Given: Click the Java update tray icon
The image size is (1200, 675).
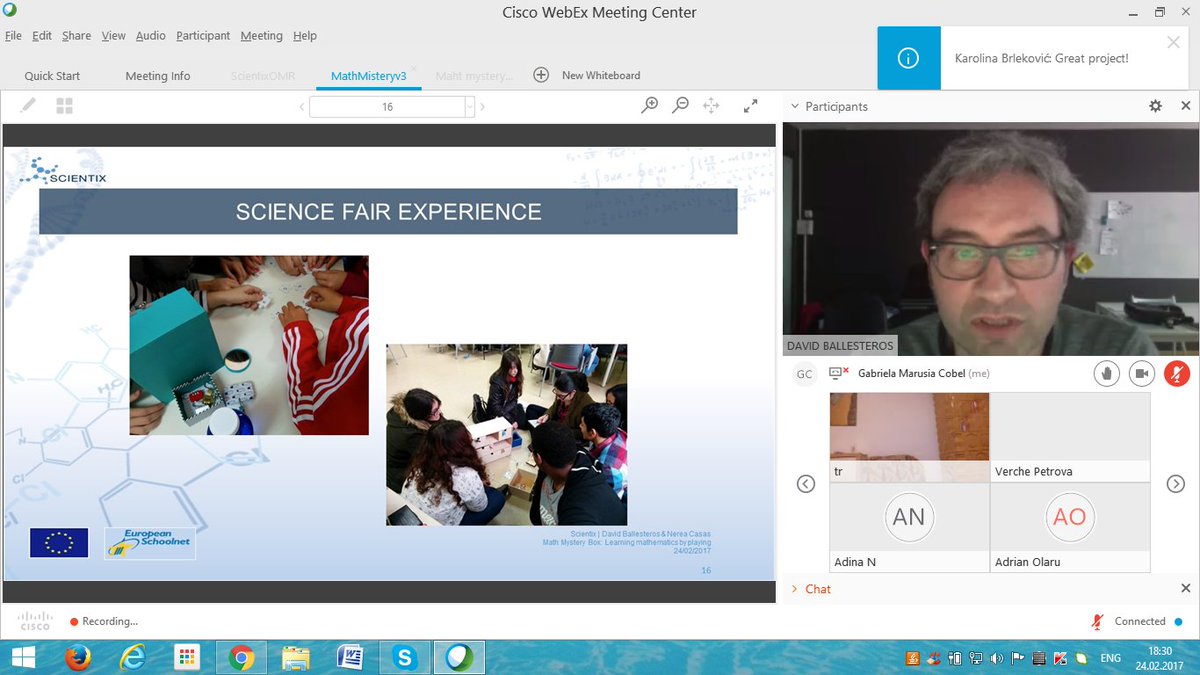Looking at the screenshot, I should [x=913, y=658].
